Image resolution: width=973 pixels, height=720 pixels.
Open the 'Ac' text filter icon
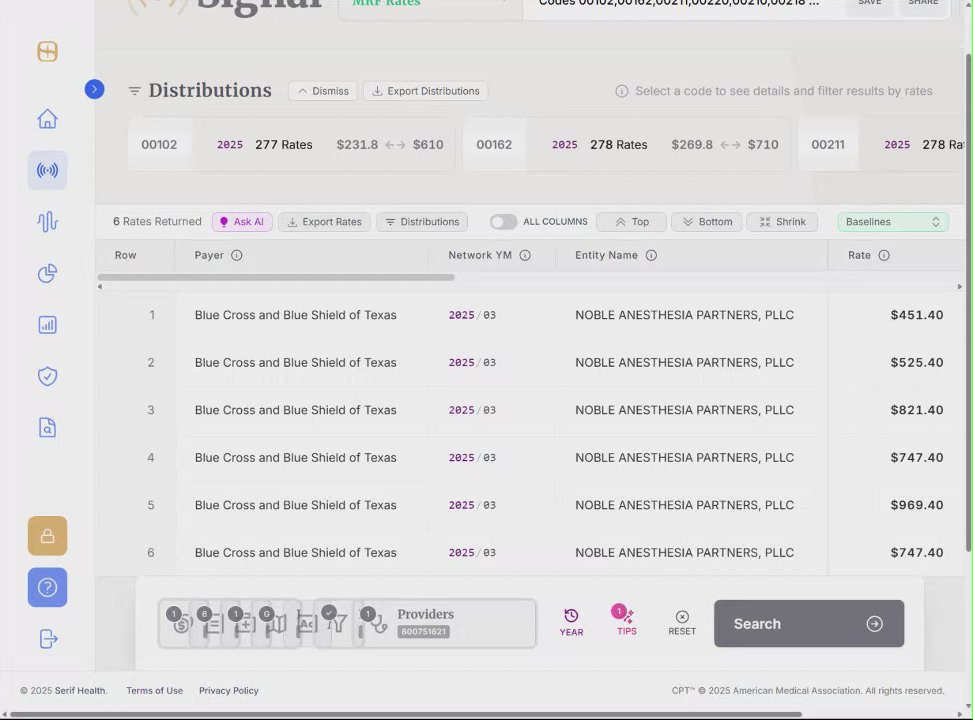point(306,623)
